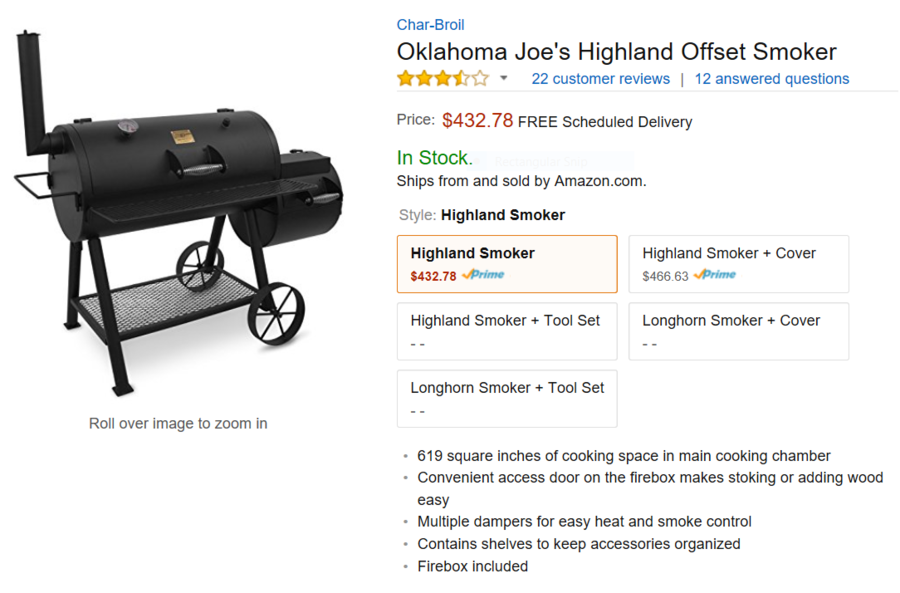The height and width of the screenshot is (593, 900).
Task: Expand the star rating breakdown arrow
Action: (504, 79)
